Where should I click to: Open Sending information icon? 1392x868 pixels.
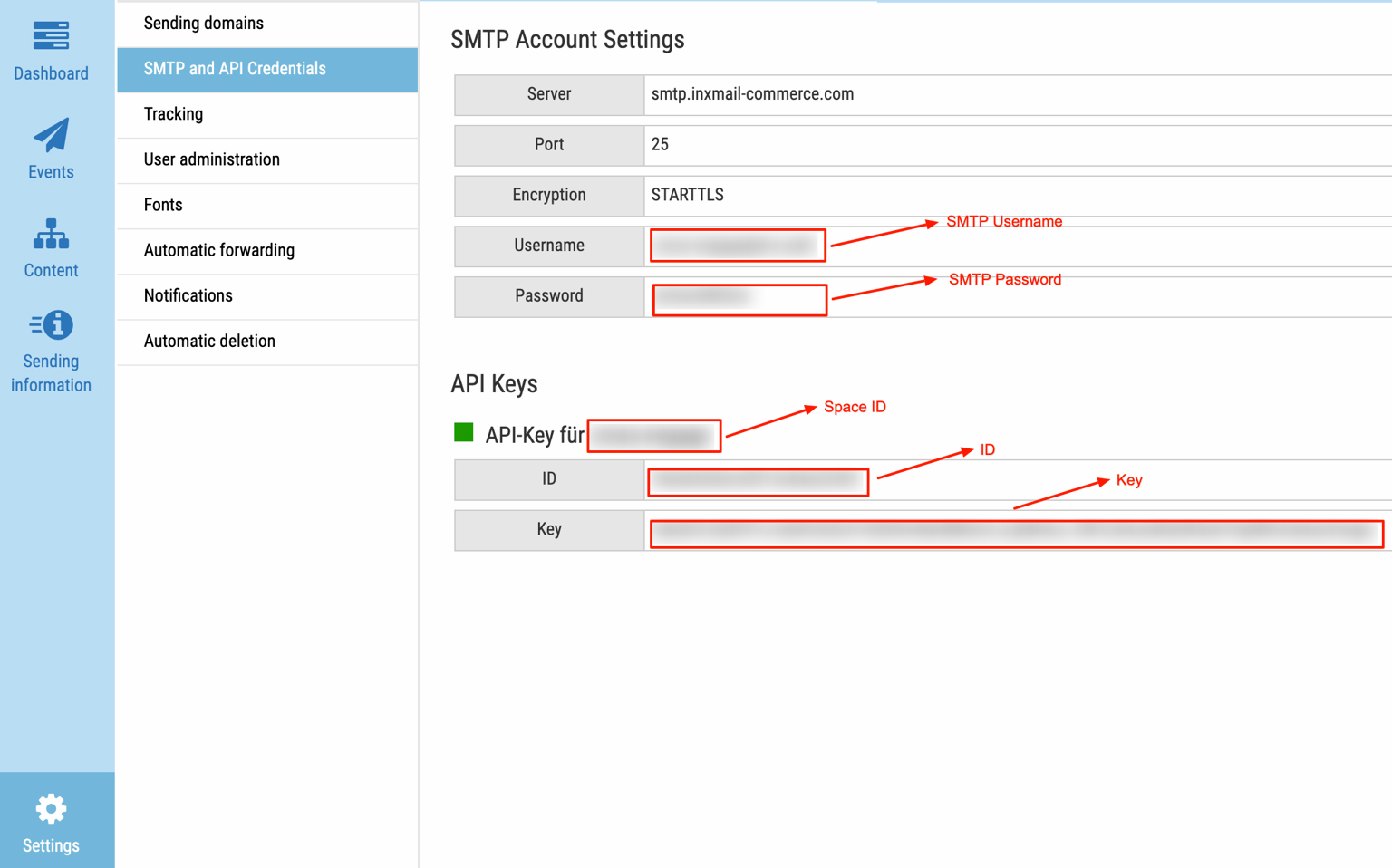click(51, 325)
